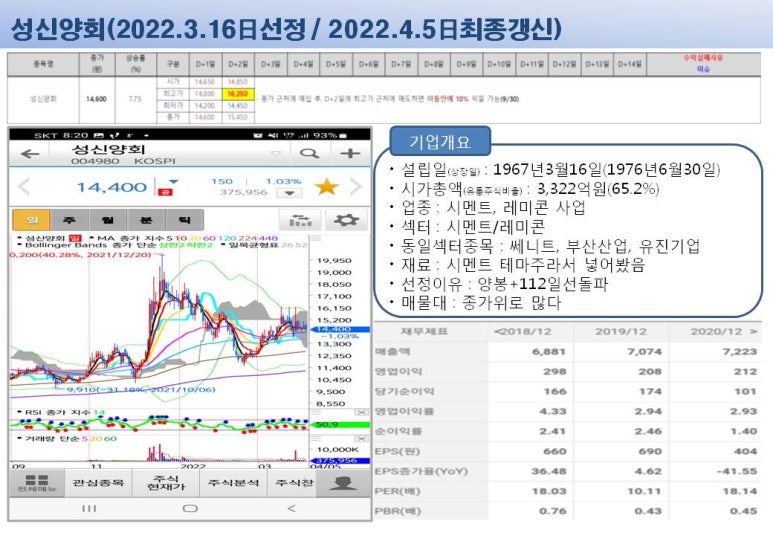Select the 분 minute chart tab
Viewport: 773px width, 535px height.
(x=146, y=220)
